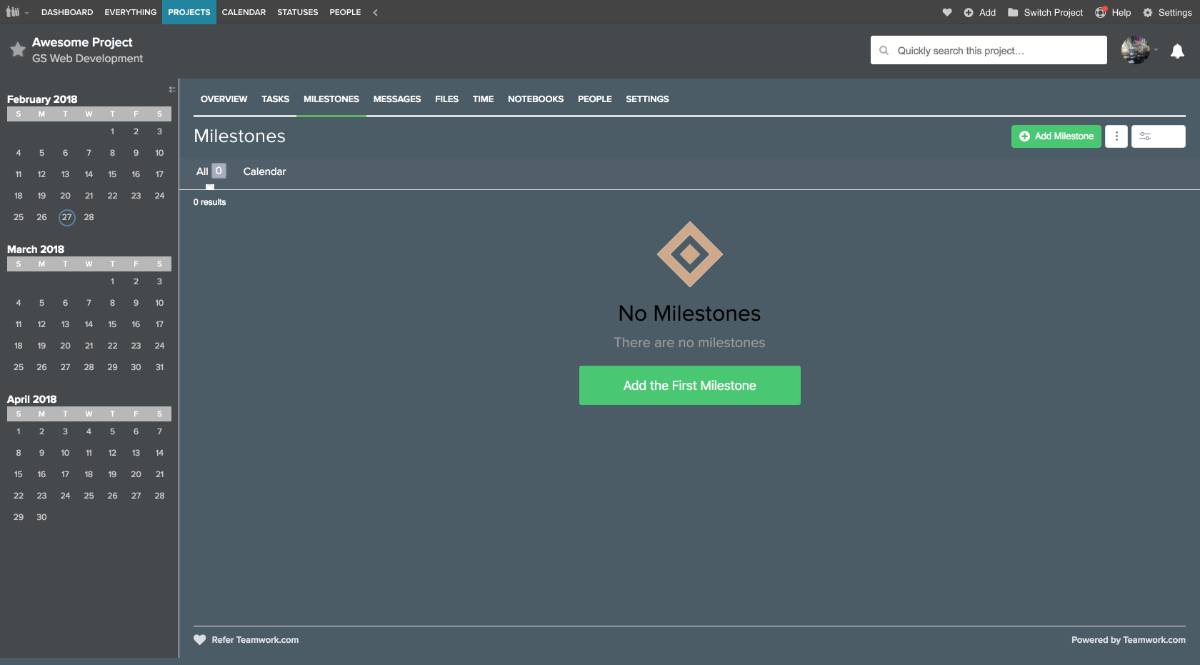Open Settings gear in top bar
The width and height of the screenshot is (1200, 665).
[x=1148, y=12]
